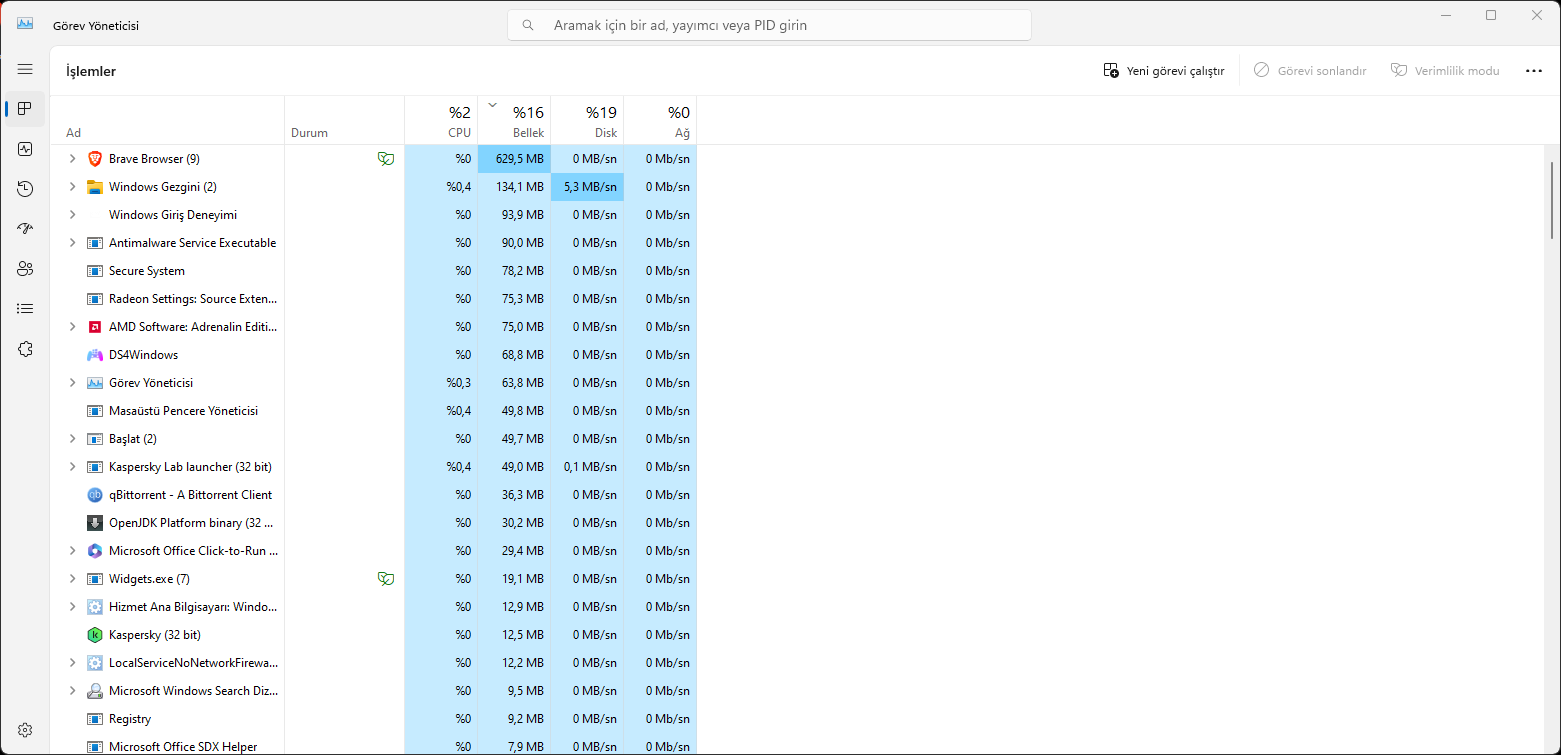1561x755 pixels.
Task: Click the qBittorrent process icon
Action: pyautogui.click(x=95, y=494)
